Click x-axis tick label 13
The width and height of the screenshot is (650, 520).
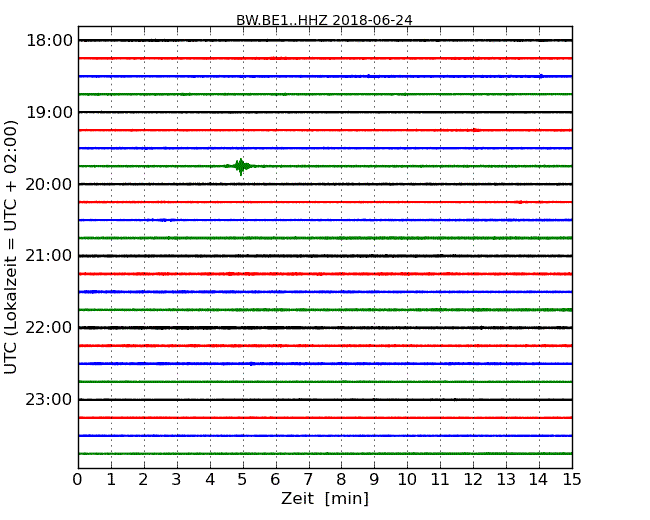pyautogui.click(x=506, y=479)
